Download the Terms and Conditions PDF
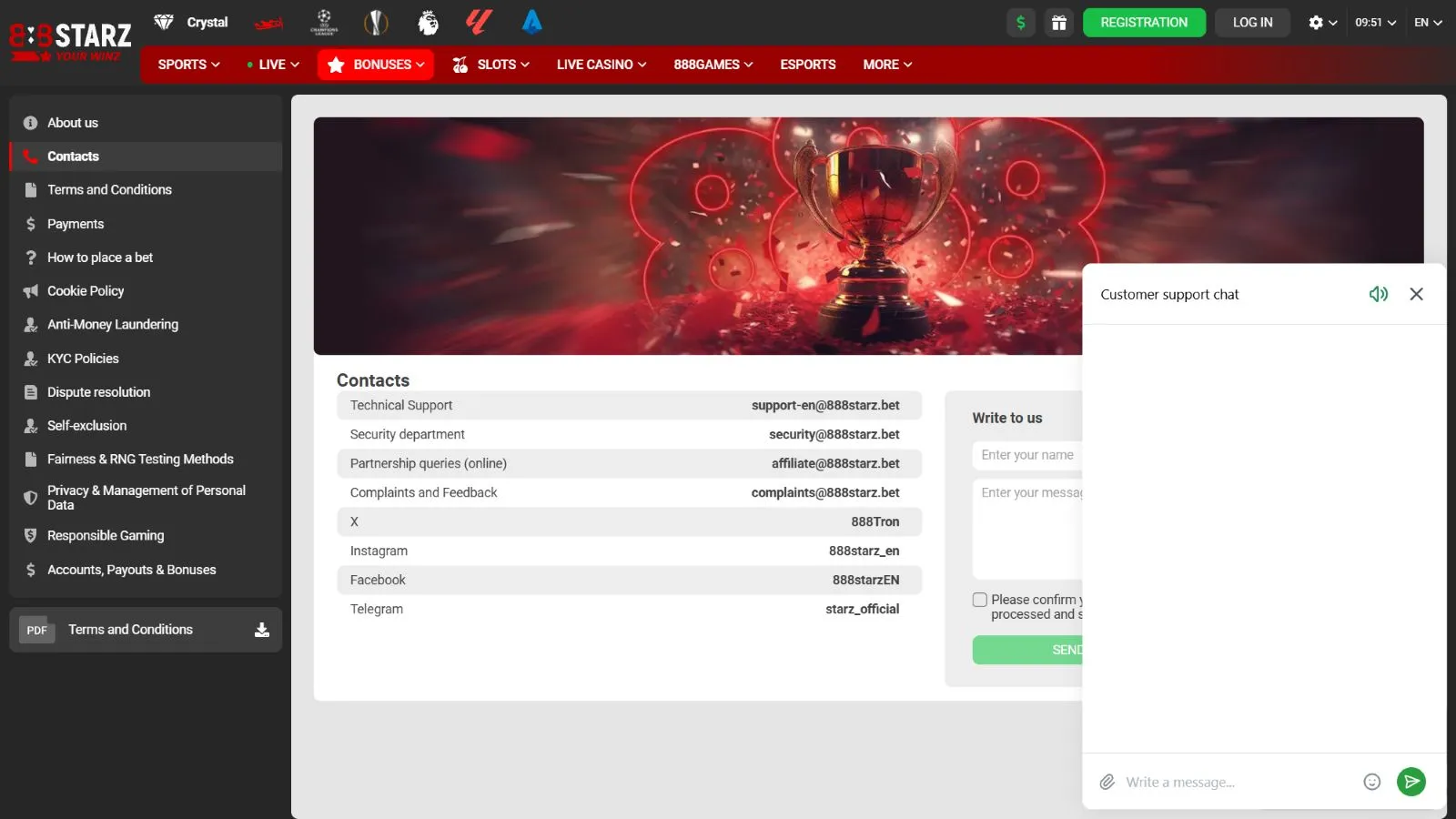Image resolution: width=1456 pixels, height=819 pixels. [262, 630]
